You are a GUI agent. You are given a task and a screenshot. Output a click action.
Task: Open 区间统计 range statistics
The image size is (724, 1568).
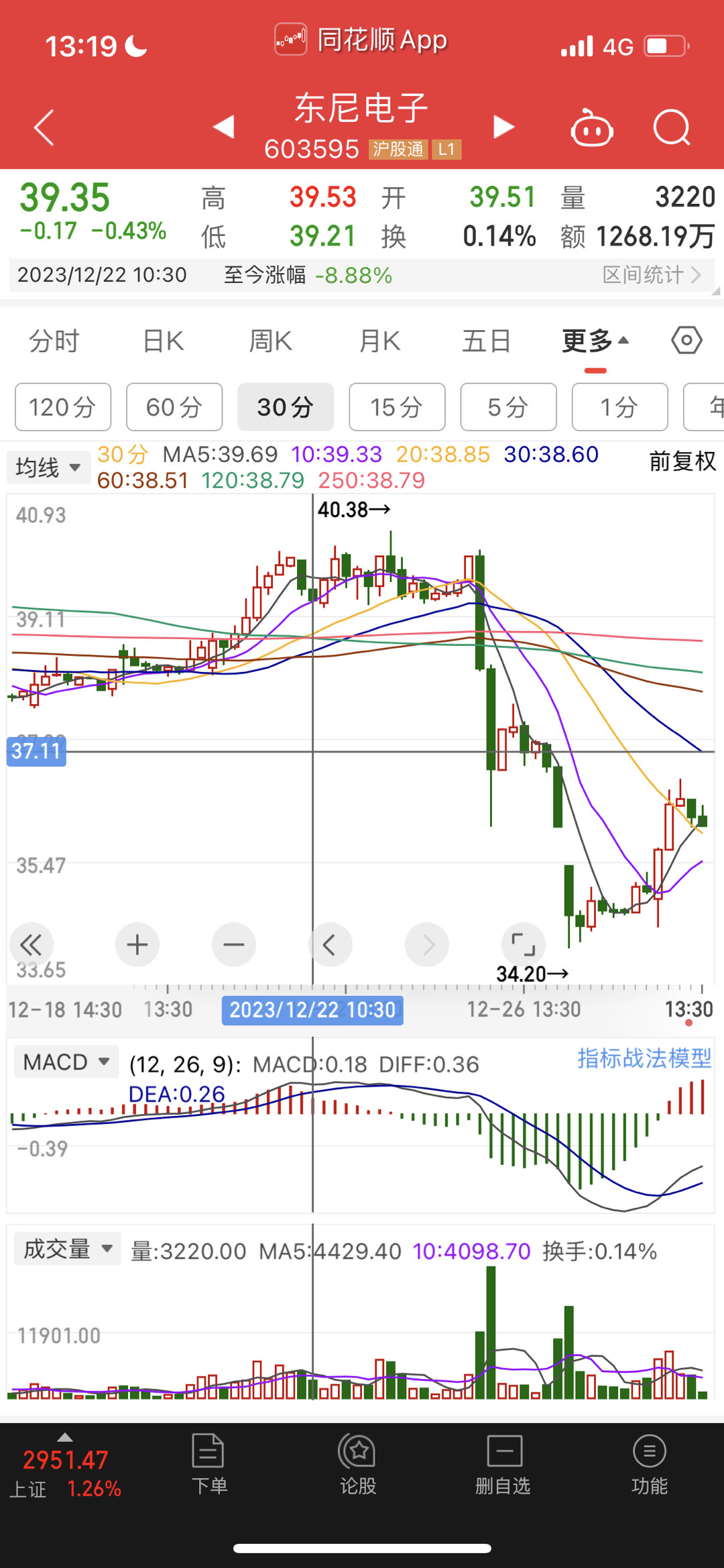(652, 274)
